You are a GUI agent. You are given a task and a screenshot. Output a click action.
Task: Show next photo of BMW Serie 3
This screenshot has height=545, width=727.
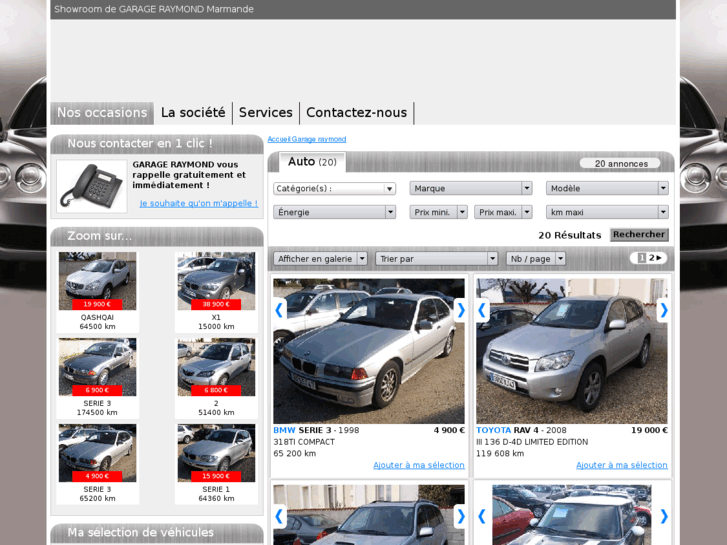(460, 310)
